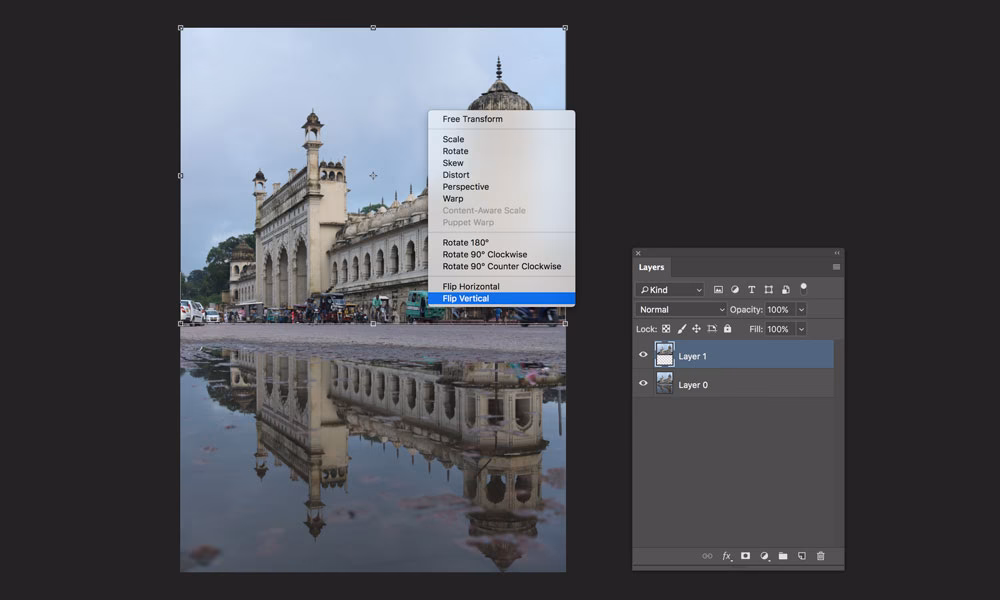Create a new layer
Viewport: 1000px width, 600px height.
point(803,555)
